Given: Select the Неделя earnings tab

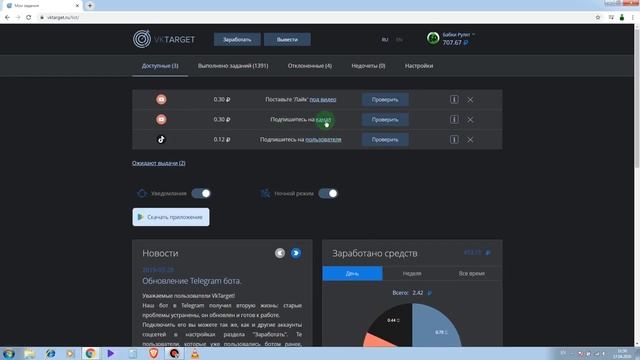Looking at the screenshot, I should click(x=412, y=273).
